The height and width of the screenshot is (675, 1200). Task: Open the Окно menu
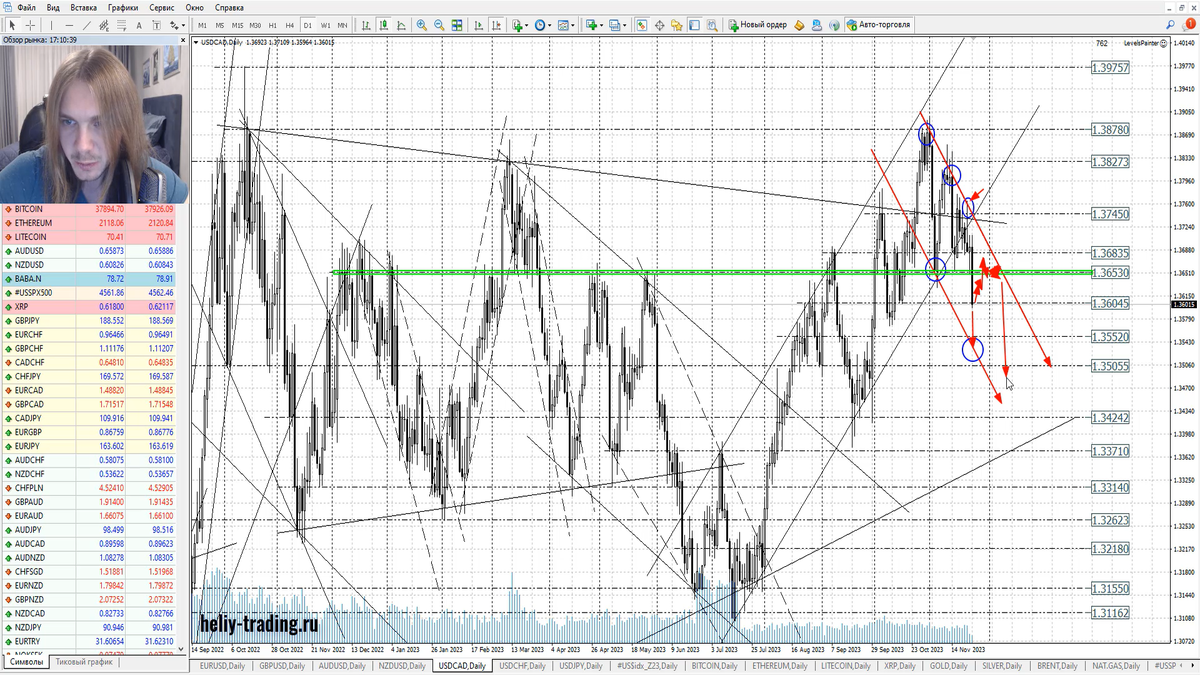pos(195,7)
